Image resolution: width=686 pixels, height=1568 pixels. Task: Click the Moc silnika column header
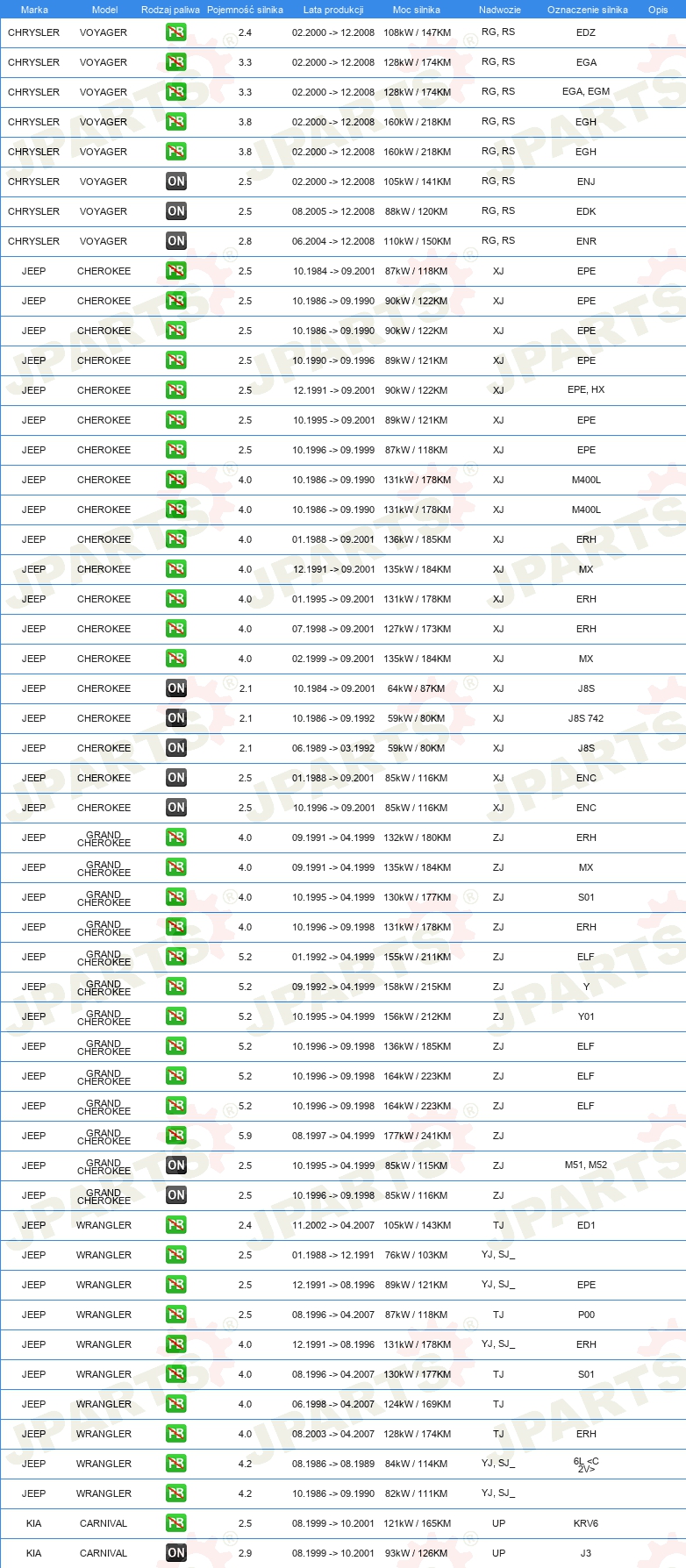417,10
